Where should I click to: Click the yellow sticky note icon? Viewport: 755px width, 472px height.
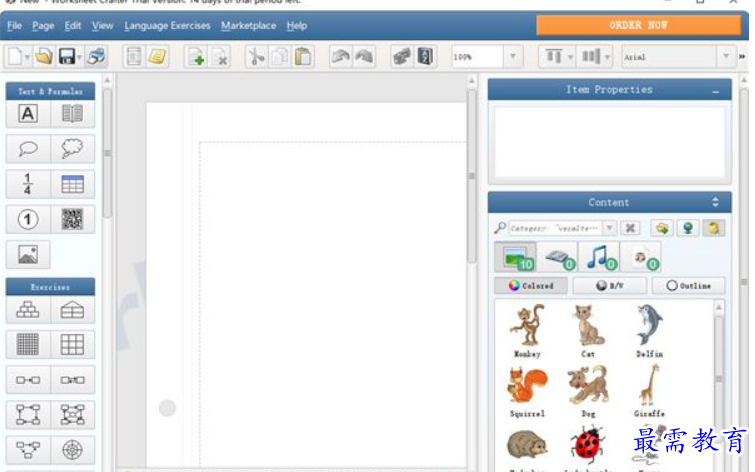pos(157,57)
